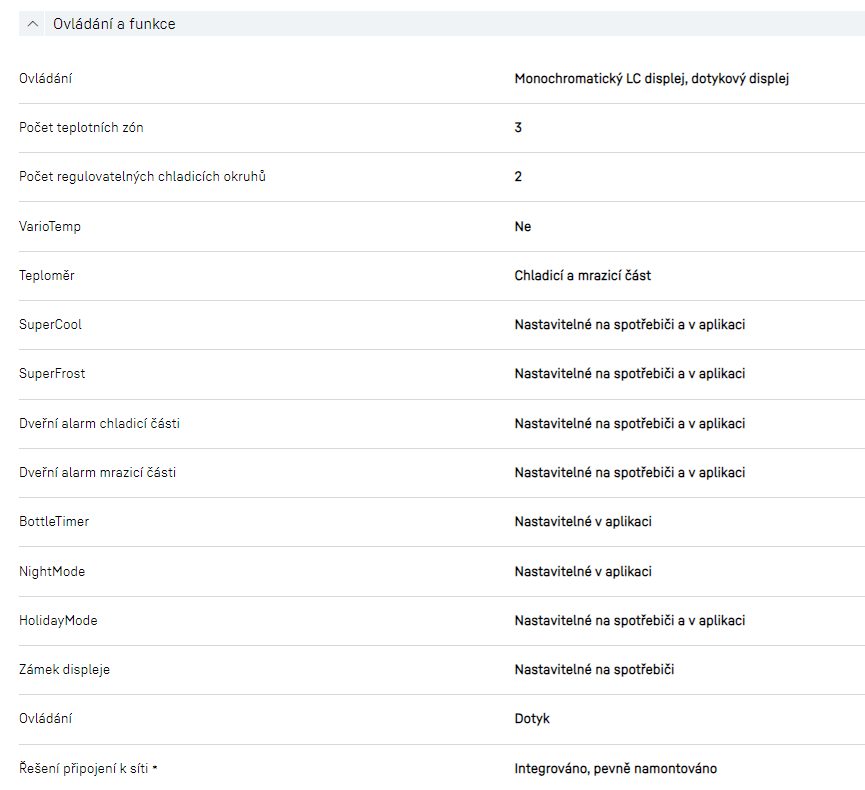This screenshot has height=790, width=865.
Task: Click the Dveřní alarm chladicí části label
Action: [99, 423]
